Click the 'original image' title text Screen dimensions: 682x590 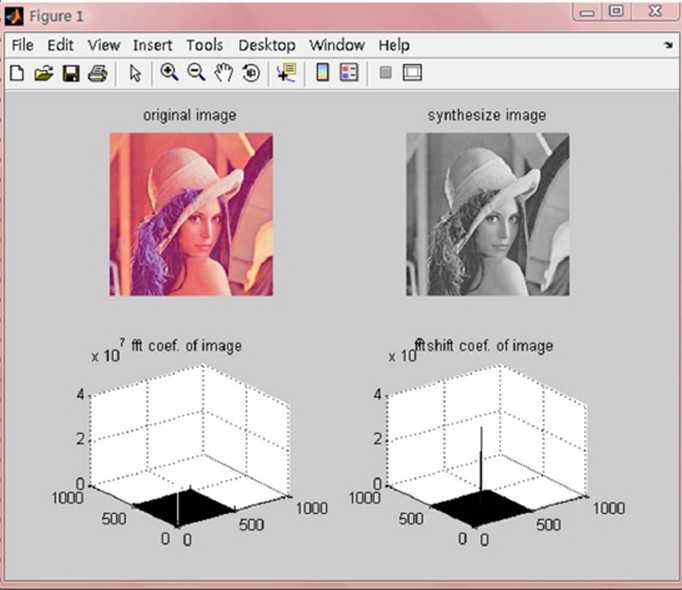(190, 115)
